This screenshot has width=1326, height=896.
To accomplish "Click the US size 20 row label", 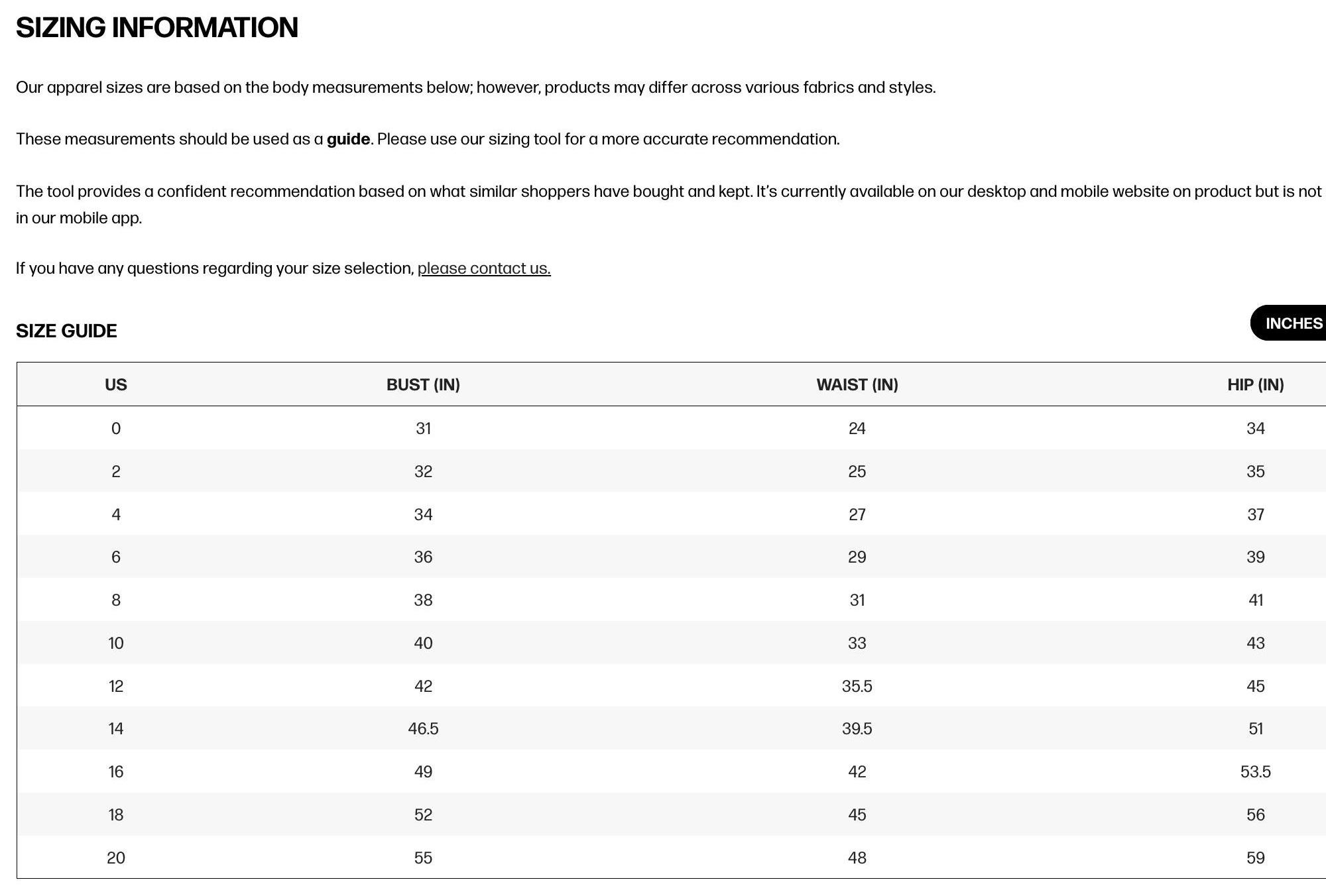I will (x=116, y=858).
